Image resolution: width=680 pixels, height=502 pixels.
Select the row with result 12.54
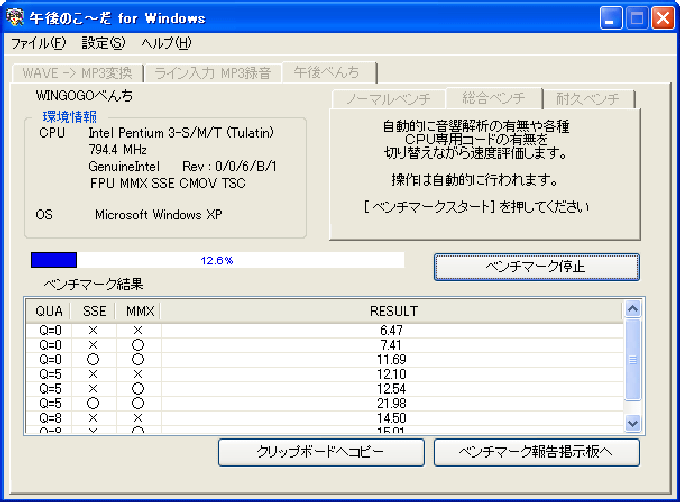[x=324, y=389]
